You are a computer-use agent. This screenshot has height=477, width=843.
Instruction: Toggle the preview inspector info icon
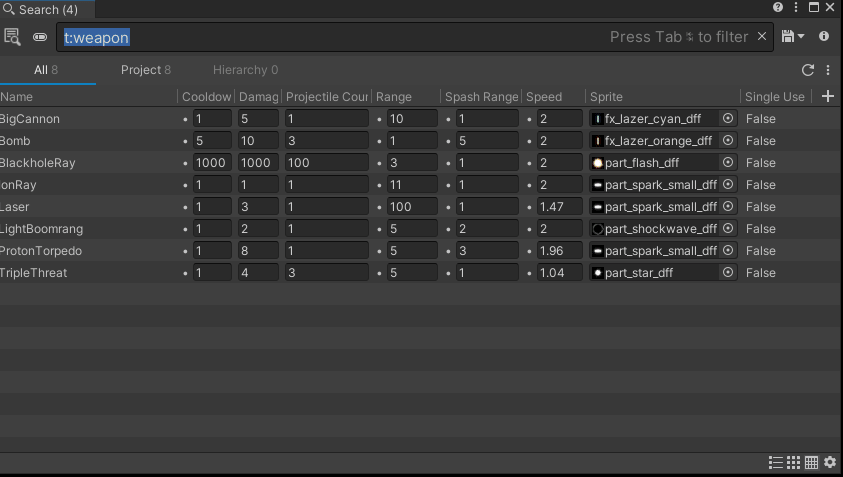[x=824, y=37]
